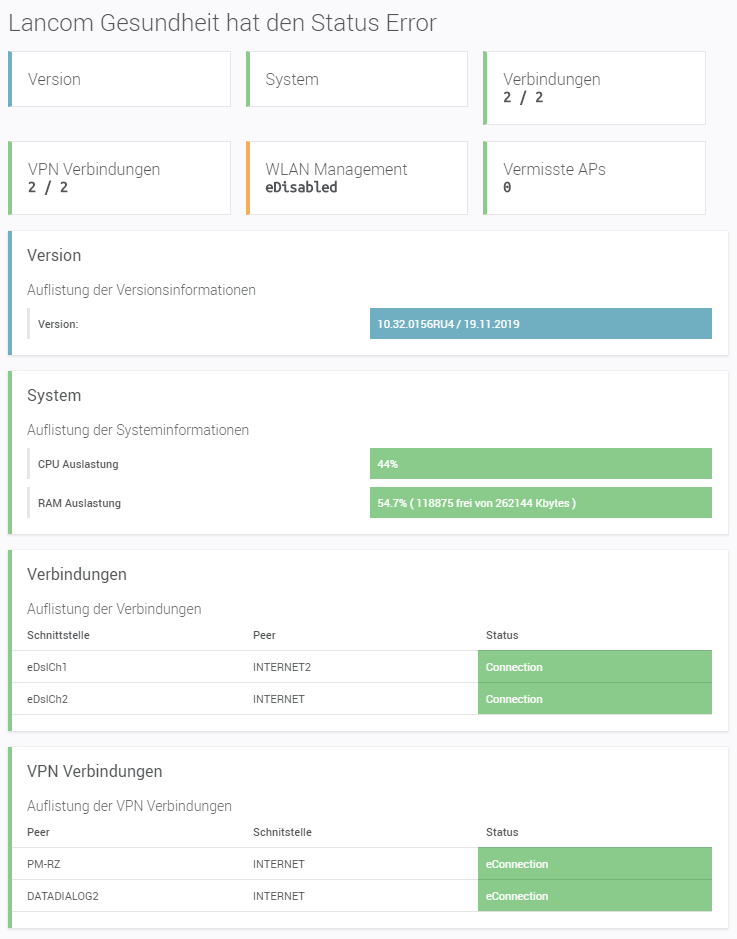Viewport: 737px width, 939px height.
Task: Click the WLAN Management eDisabled card
Action: [357, 178]
